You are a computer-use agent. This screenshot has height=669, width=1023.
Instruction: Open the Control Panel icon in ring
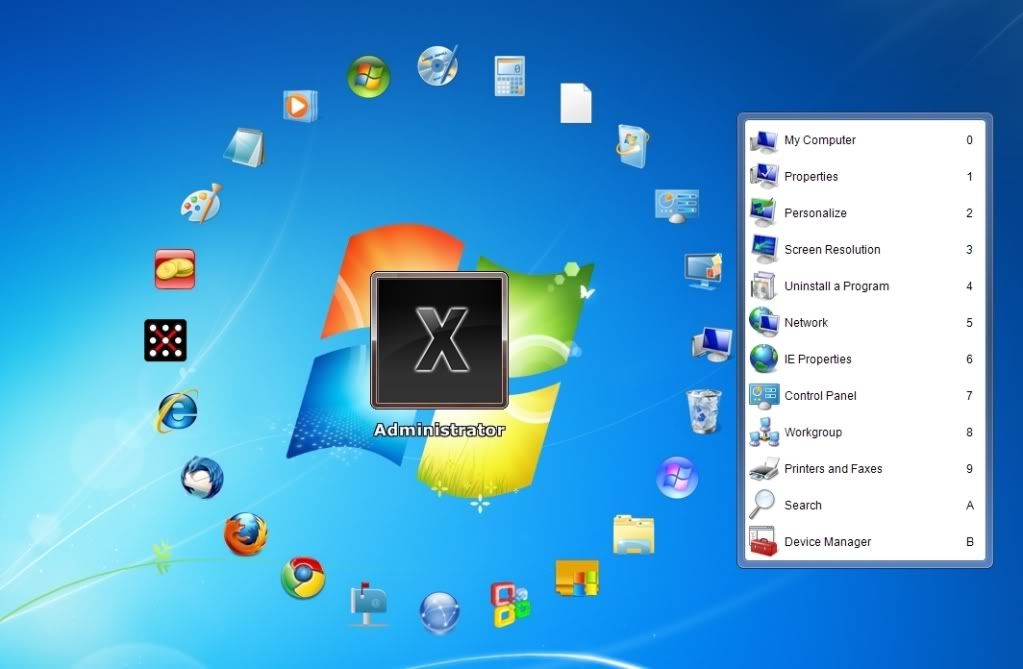tap(677, 206)
